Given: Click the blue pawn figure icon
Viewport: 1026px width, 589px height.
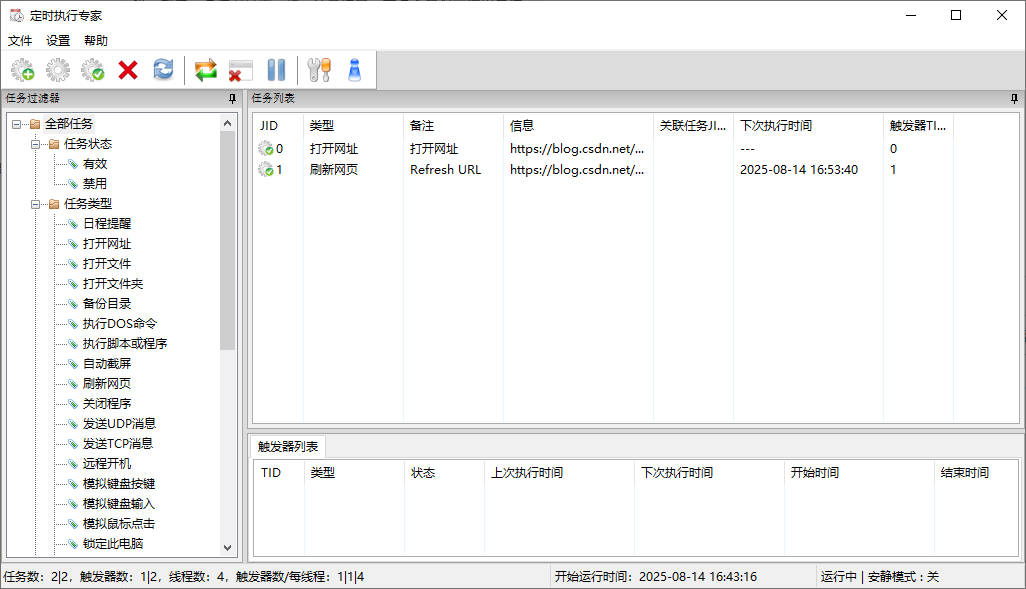Looking at the screenshot, I should [355, 69].
